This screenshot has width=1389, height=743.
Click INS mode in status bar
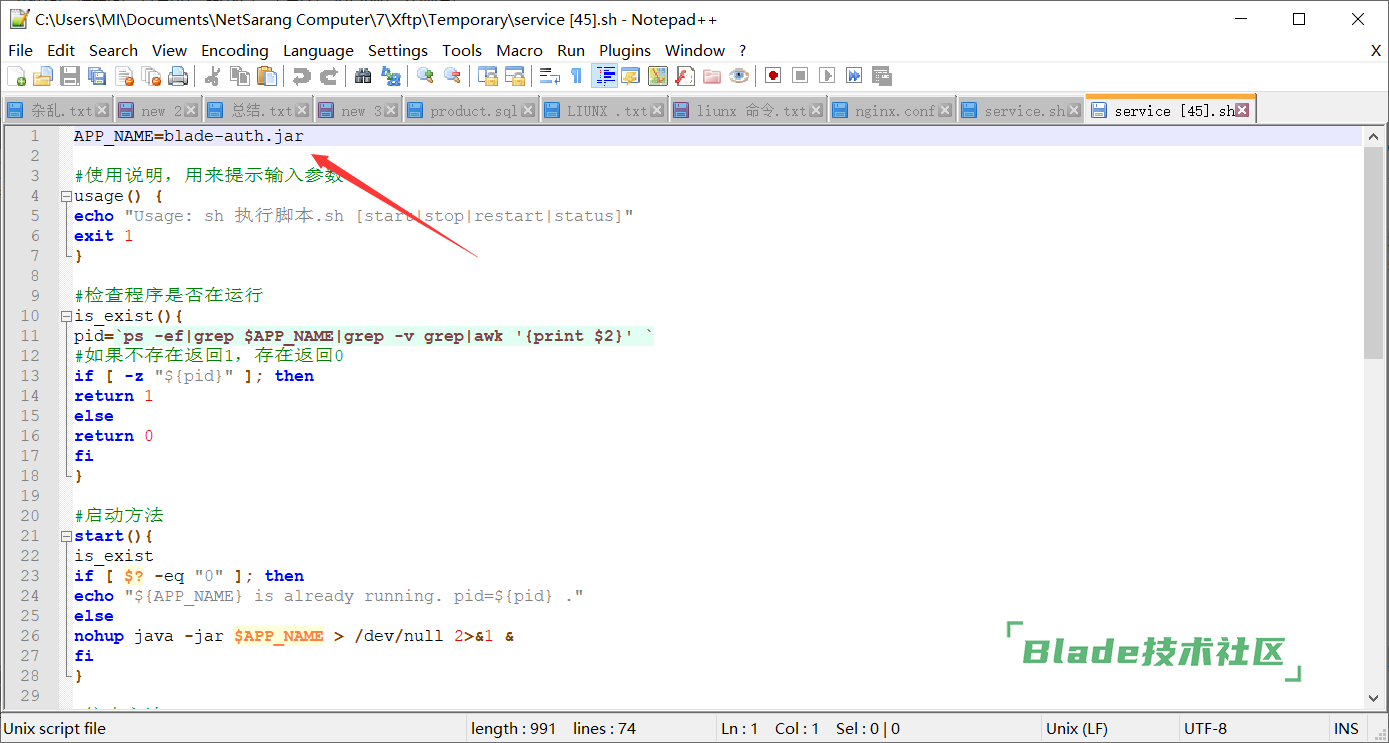[x=1346, y=728]
